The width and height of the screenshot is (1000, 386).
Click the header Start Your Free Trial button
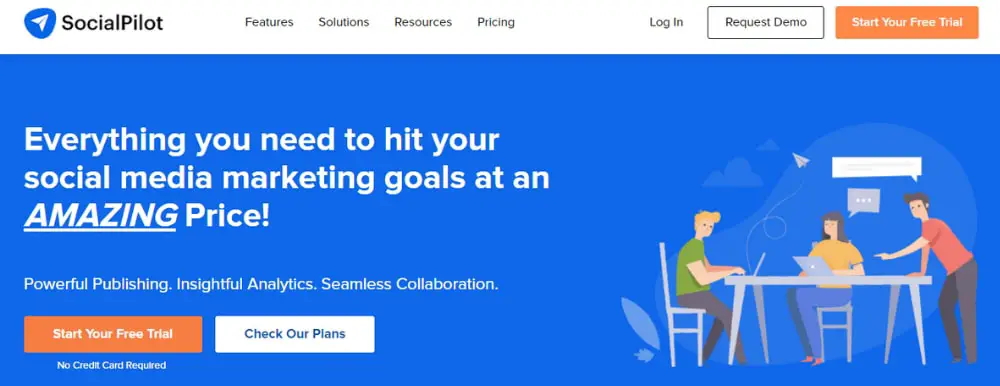coord(907,22)
